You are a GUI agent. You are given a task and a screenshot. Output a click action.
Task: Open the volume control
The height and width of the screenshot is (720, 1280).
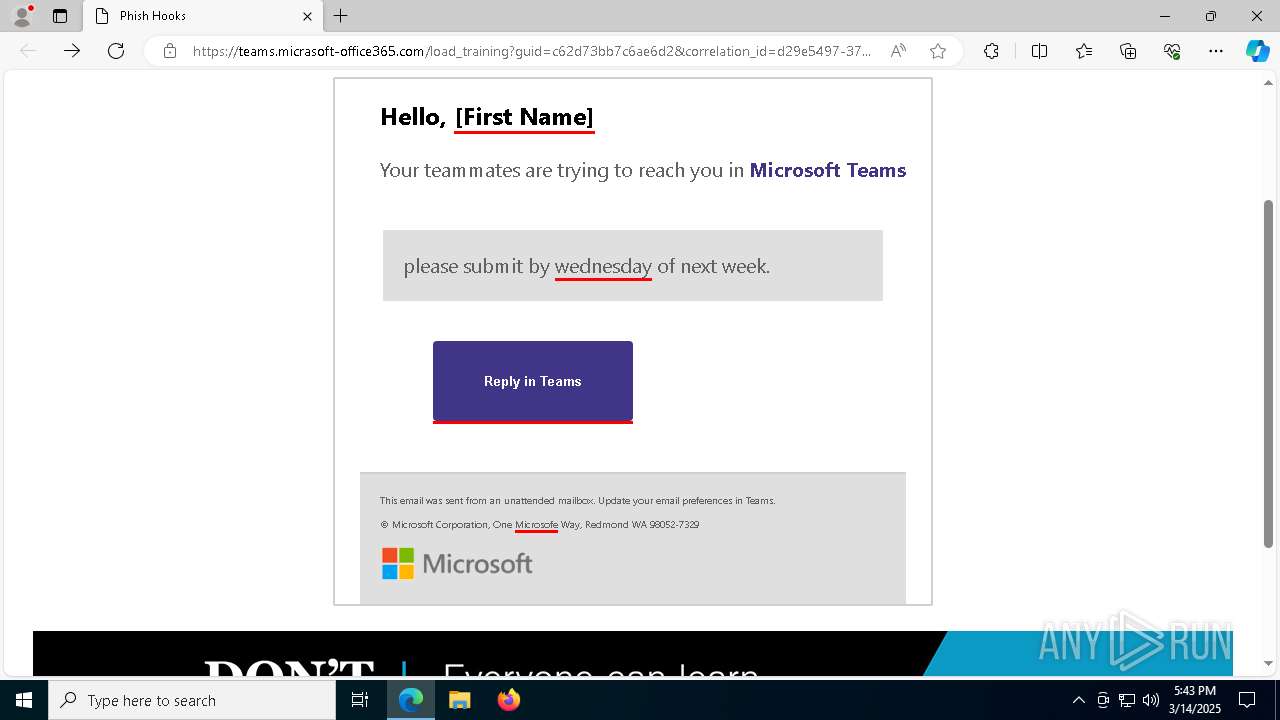pyautogui.click(x=1151, y=700)
